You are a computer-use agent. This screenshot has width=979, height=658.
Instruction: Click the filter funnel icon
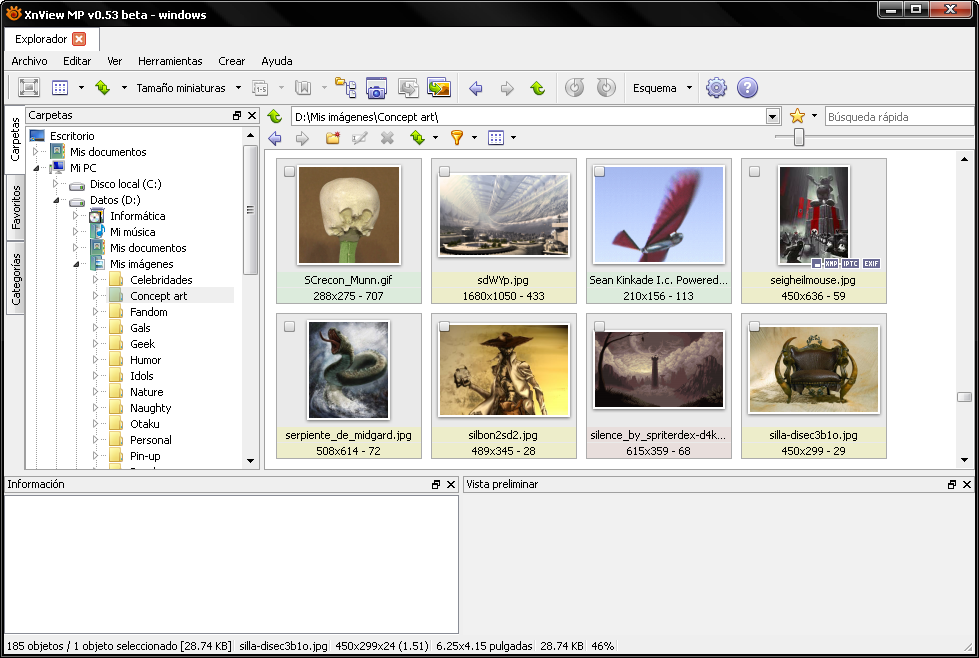click(x=457, y=137)
